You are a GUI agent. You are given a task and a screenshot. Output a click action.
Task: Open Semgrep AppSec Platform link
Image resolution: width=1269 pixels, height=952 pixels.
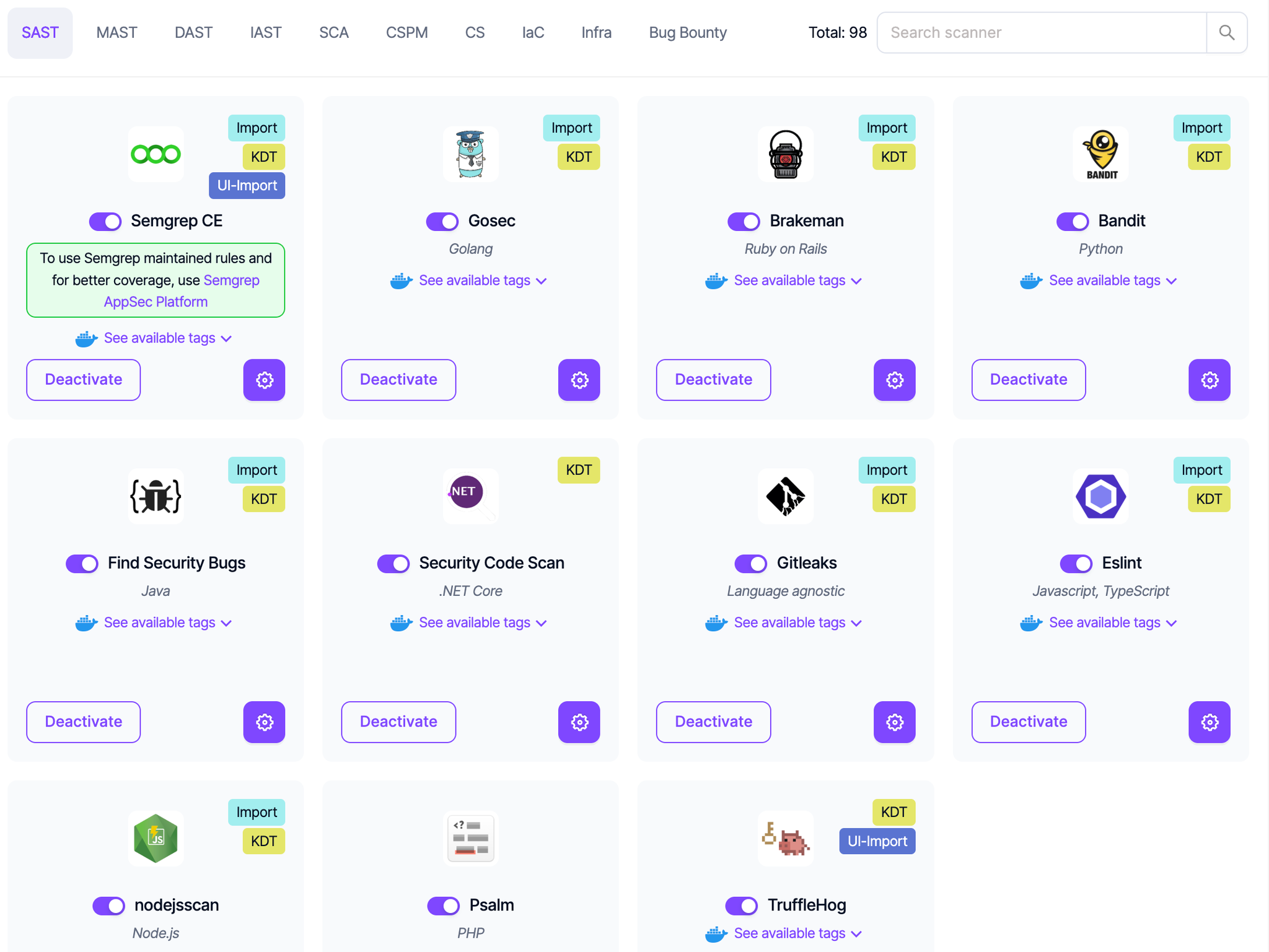[156, 302]
